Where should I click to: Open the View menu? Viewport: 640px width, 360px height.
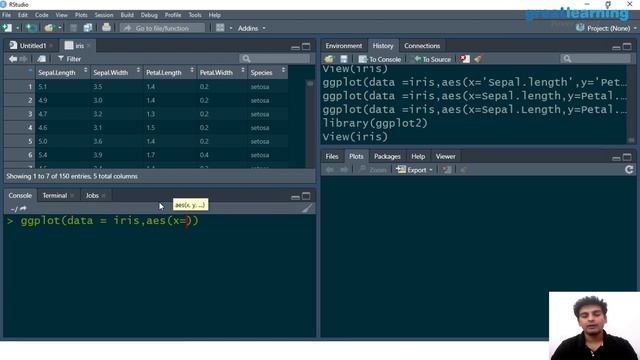click(62, 15)
